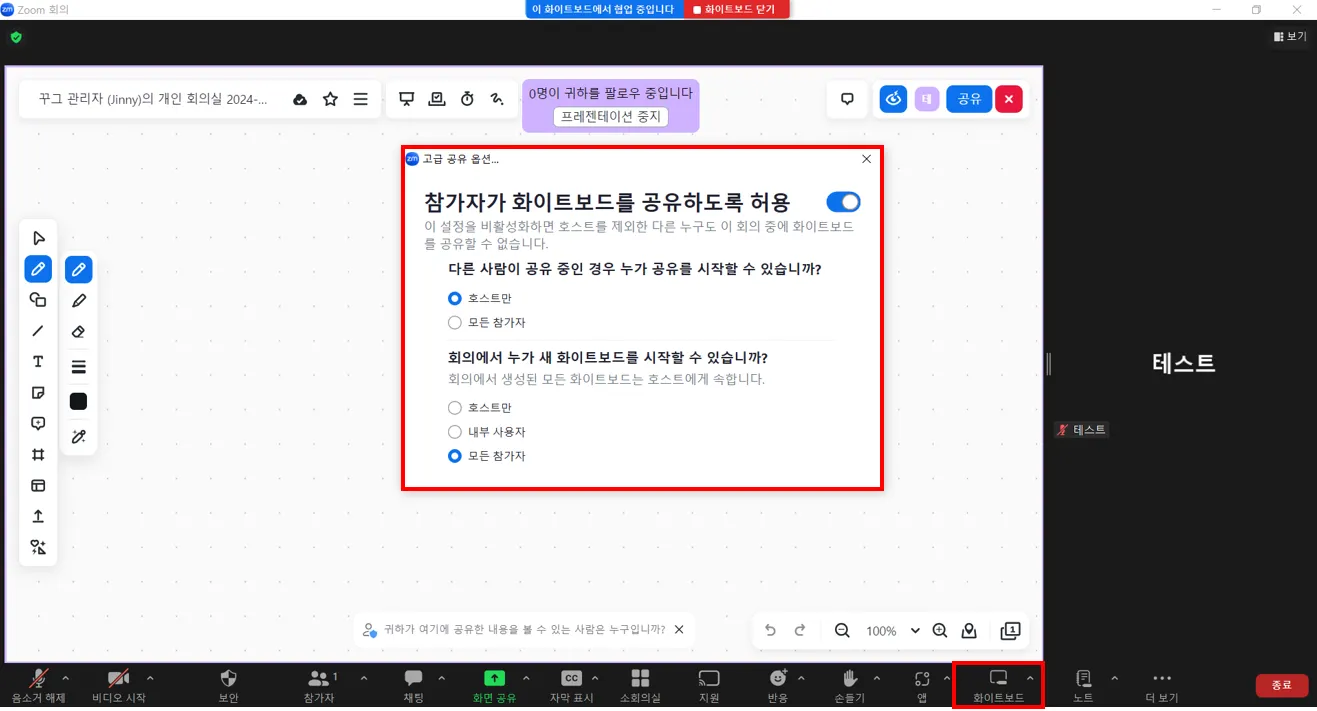The height and width of the screenshot is (711, 1317).
Task: Click the fit-to-view icon next to zoom in
Action: [969, 631]
